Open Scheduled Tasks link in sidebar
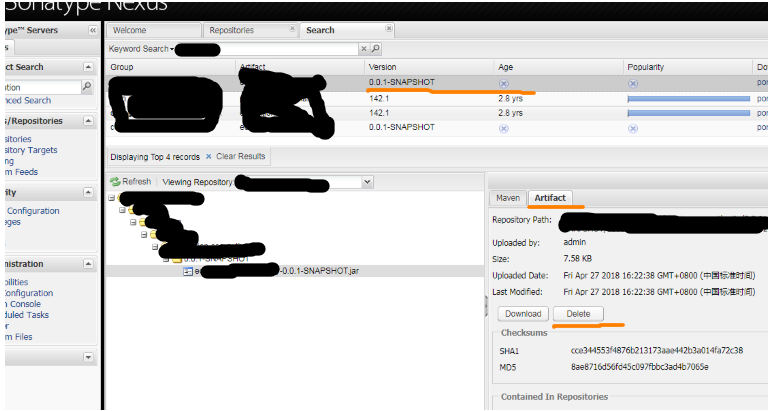The image size is (768, 411). coord(26,315)
